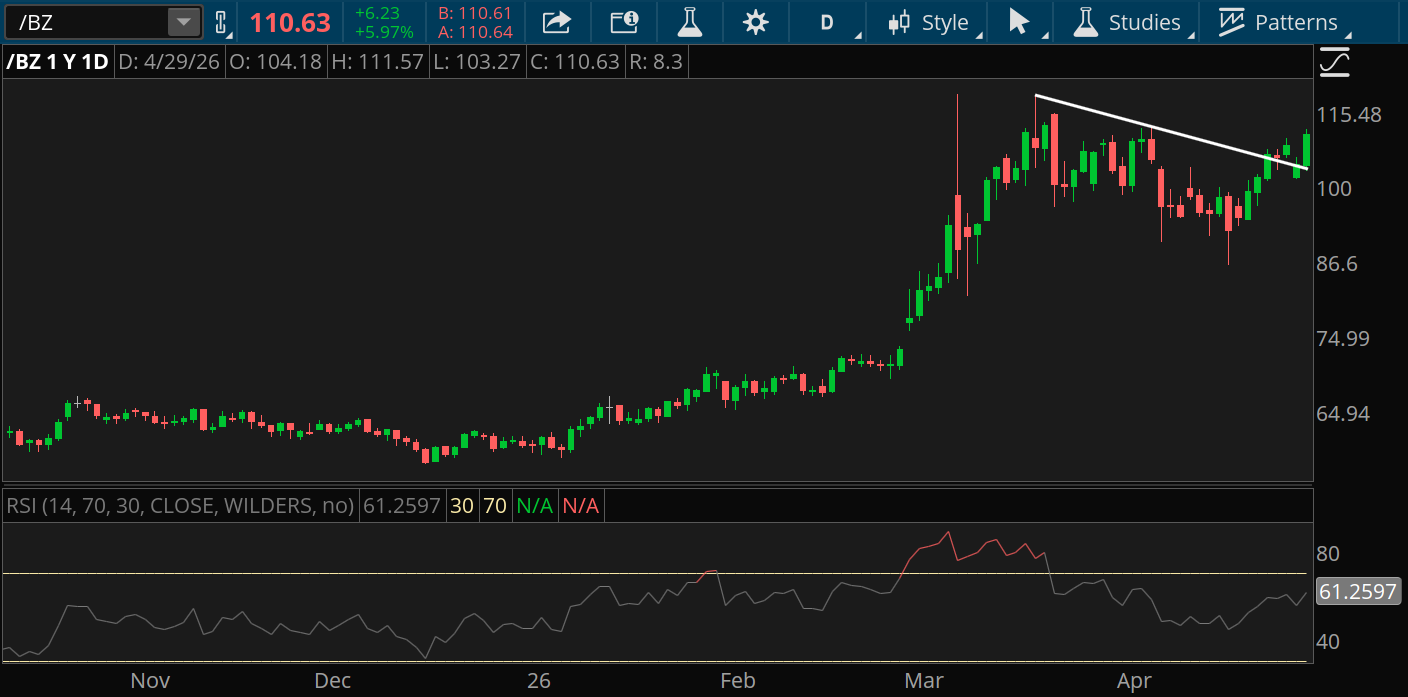
Task: Open chart settings gear icon
Action: point(756,22)
